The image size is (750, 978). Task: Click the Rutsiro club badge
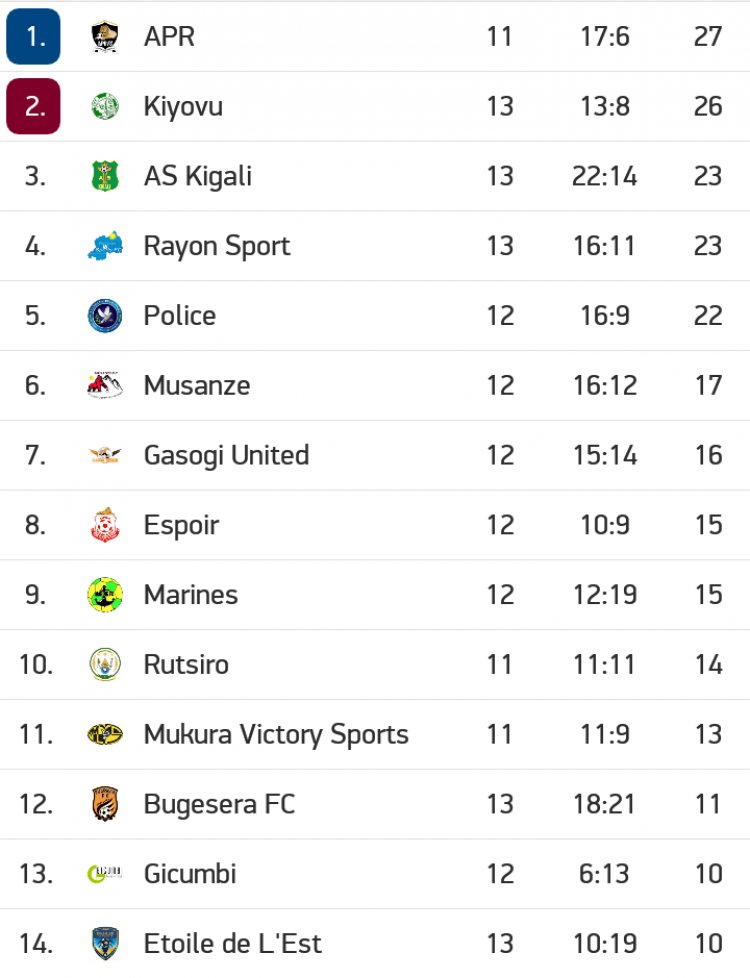point(105,664)
